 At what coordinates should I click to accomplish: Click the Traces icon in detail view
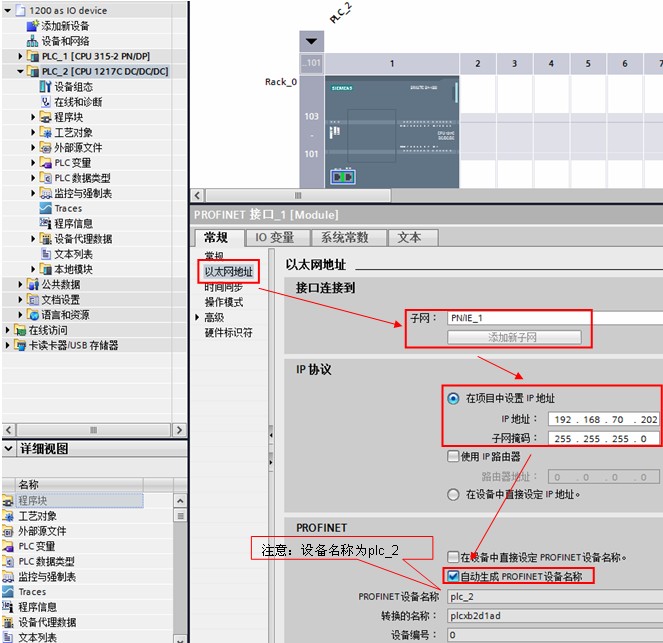8,591
